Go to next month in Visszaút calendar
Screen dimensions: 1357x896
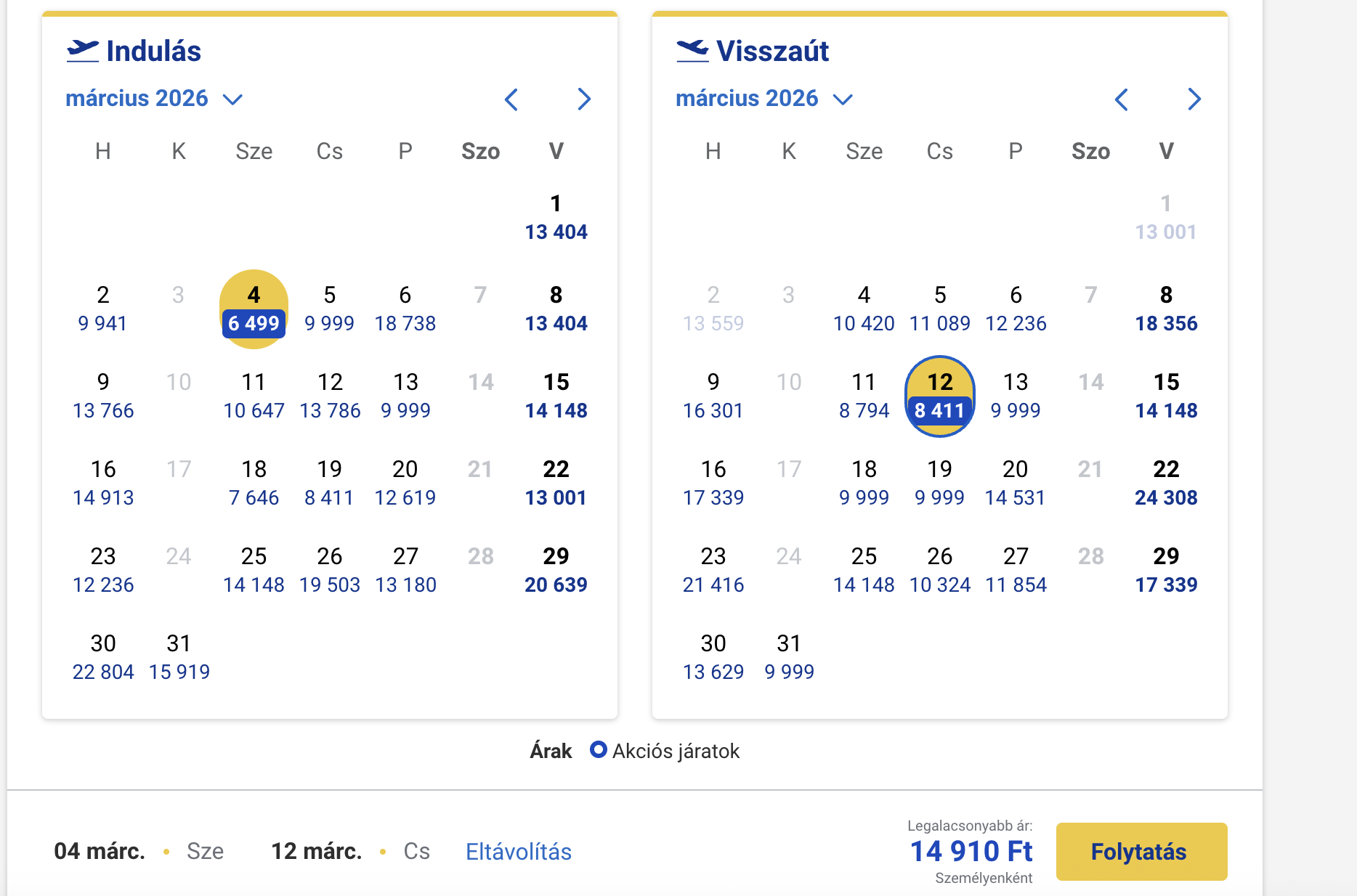pyautogui.click(x=1194, y=99)
